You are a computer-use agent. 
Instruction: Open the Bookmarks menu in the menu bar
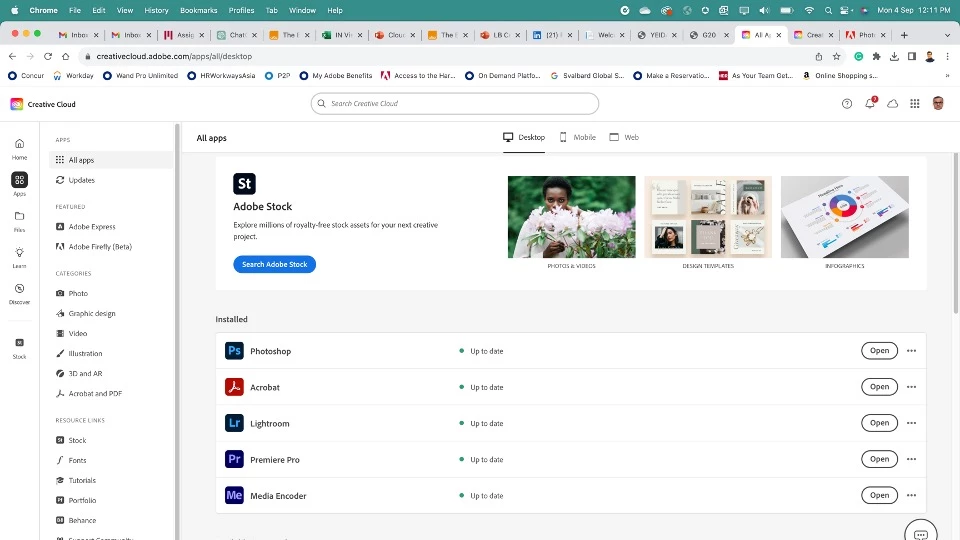198,10
